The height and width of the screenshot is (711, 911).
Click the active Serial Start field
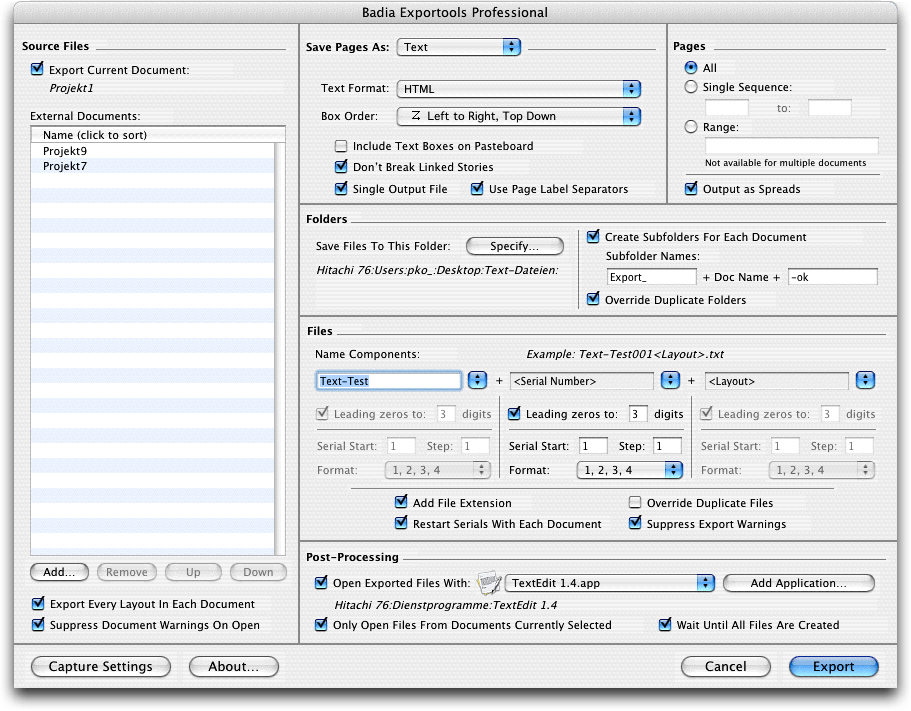point(593,446)
